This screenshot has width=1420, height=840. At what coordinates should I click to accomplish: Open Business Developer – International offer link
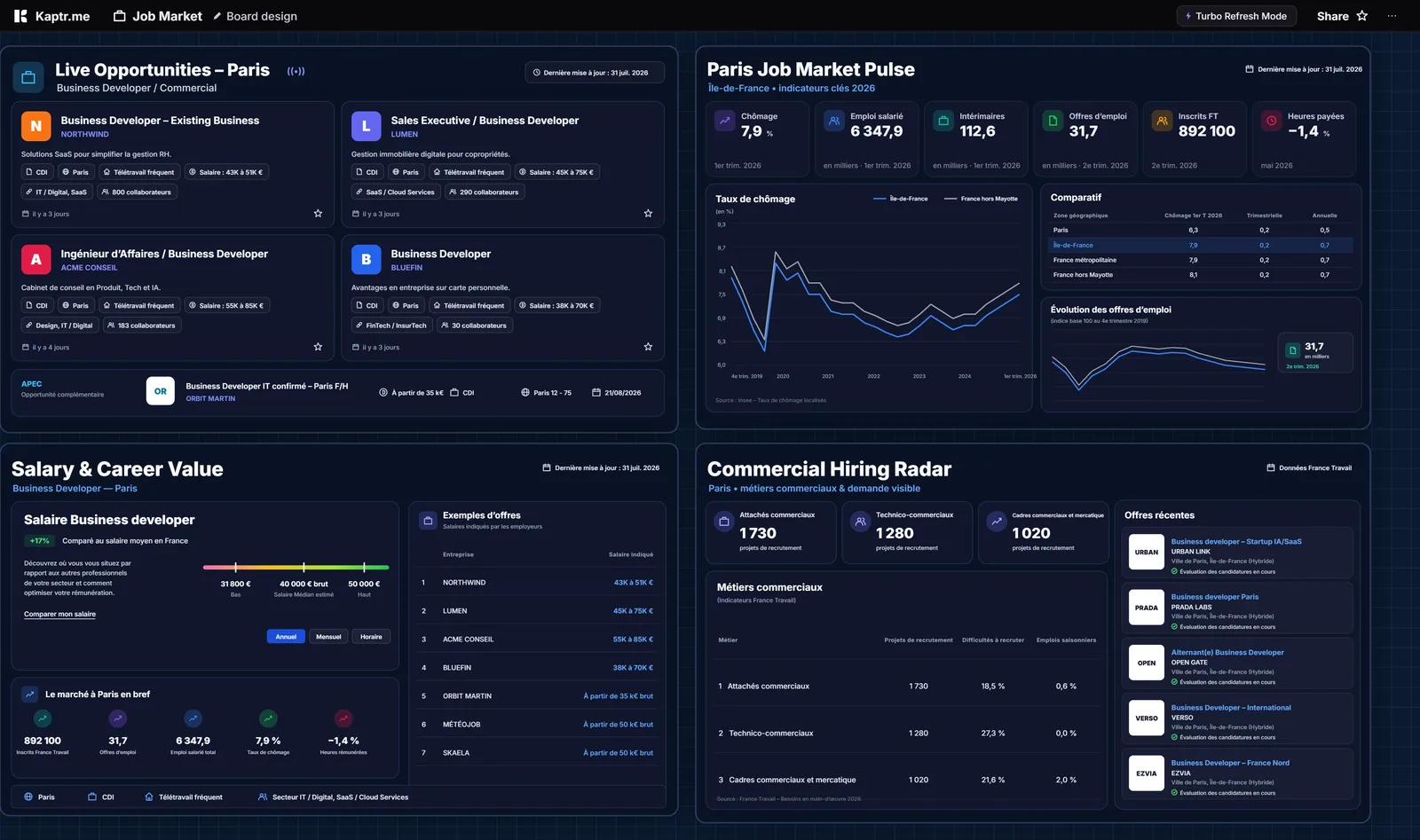tap(1231, 708)
